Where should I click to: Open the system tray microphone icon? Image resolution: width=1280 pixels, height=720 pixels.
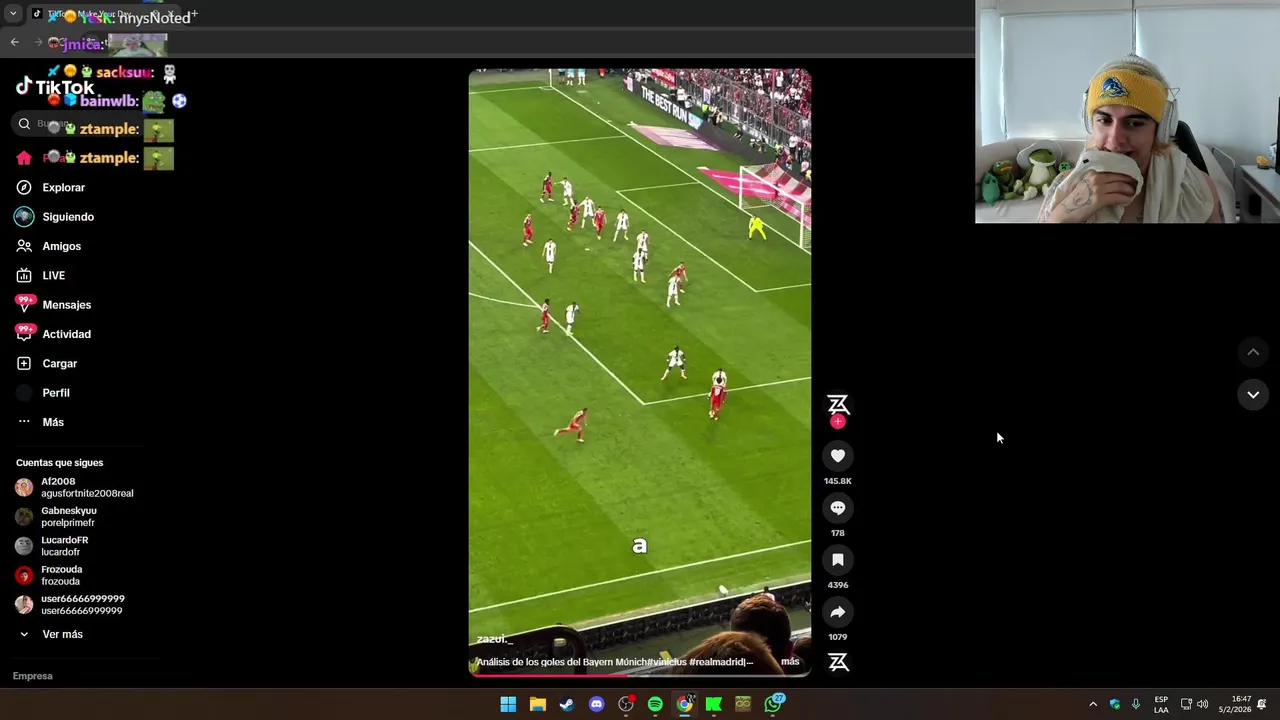[x=1136, y=704]
